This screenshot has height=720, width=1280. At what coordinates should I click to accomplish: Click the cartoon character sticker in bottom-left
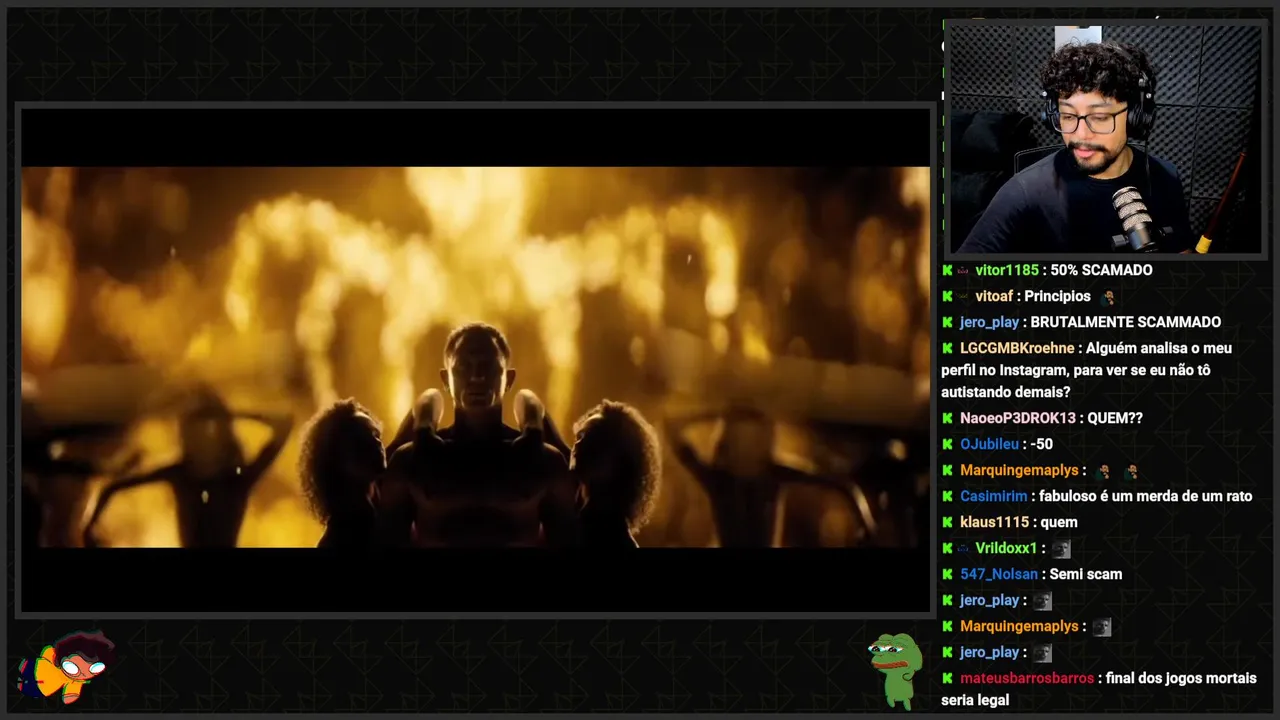(66, 667)
